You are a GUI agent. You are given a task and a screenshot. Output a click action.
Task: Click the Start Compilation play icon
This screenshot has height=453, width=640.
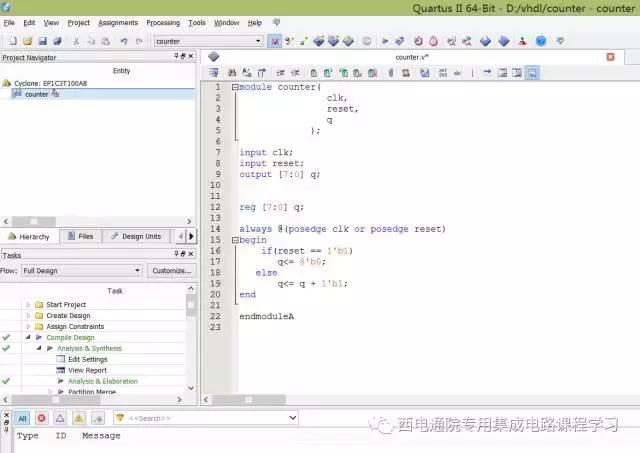tap(385, 41)
